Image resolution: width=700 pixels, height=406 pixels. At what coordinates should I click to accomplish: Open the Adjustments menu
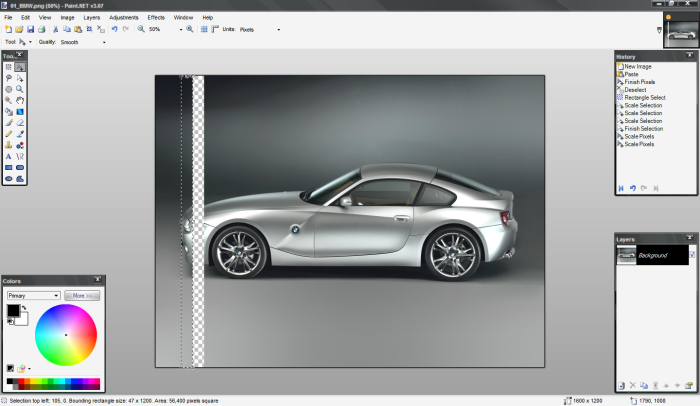click(x=124, y=17)
